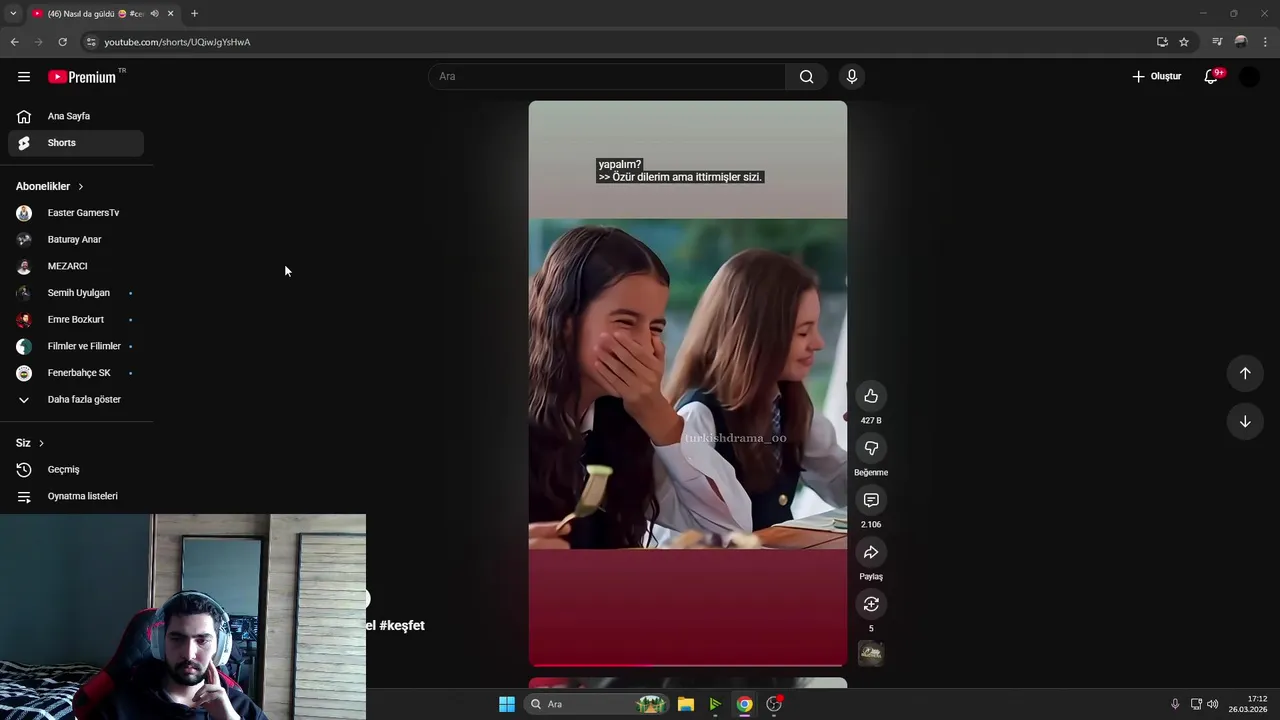Expand Daha fazla göster subscriptions list
The image size is (1280, 720).
[76, 400]
